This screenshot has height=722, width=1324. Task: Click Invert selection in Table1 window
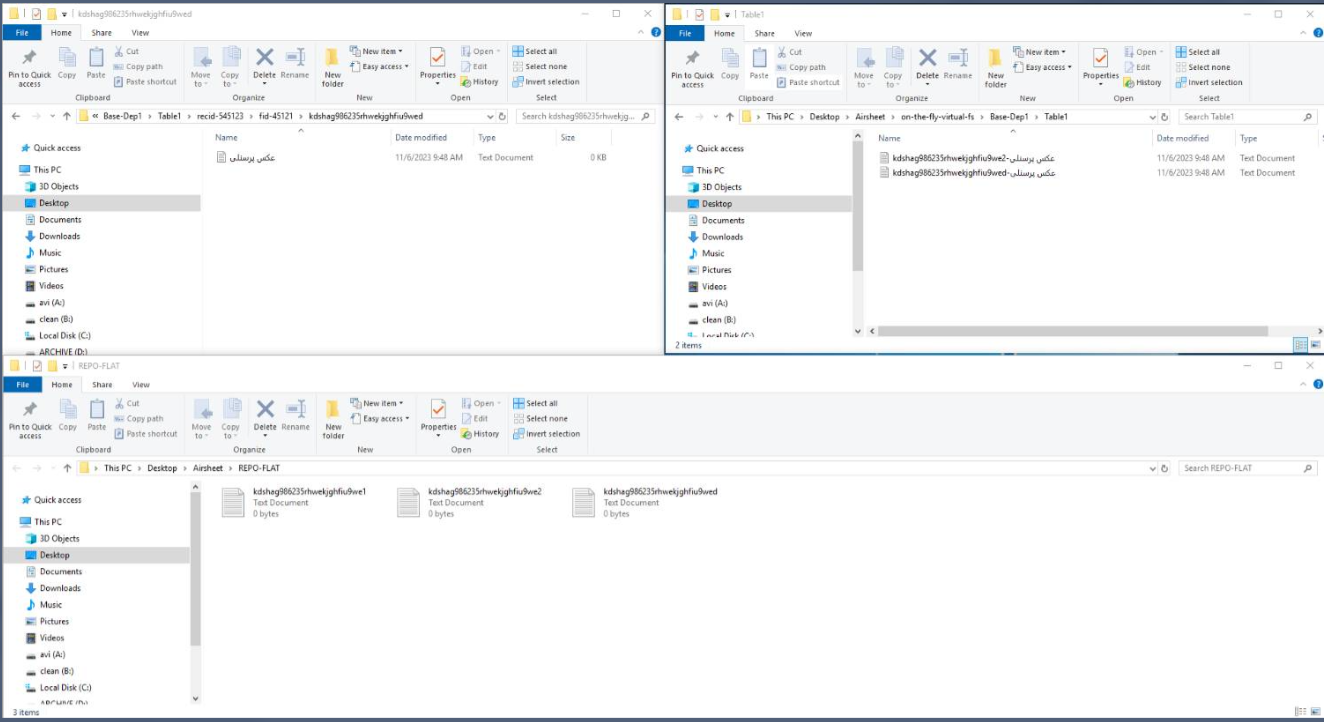pyautogui.click(x=1209, y=82)
